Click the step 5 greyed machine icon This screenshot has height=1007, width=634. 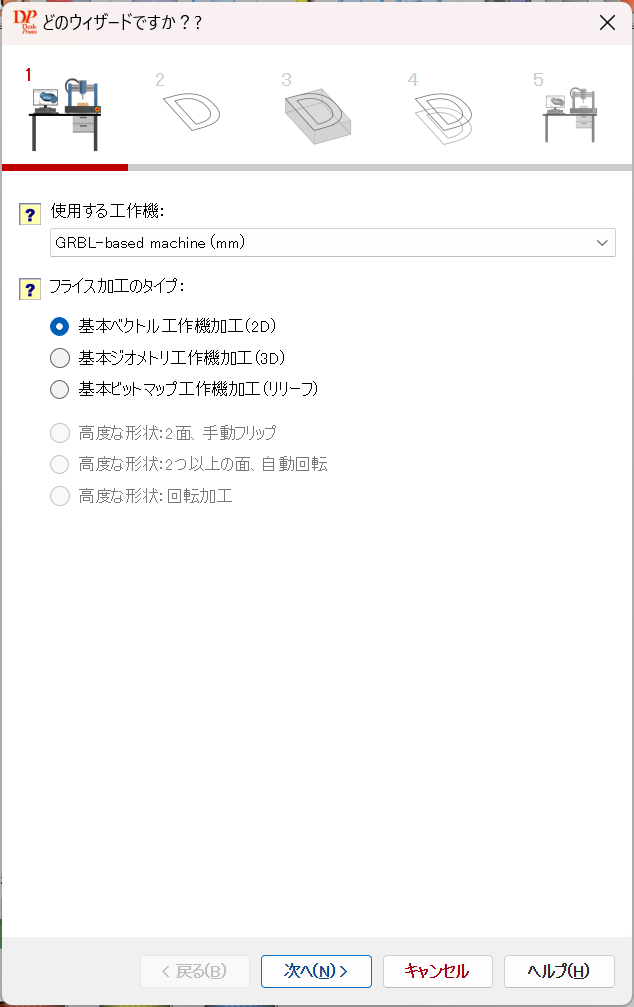(570, 114)
